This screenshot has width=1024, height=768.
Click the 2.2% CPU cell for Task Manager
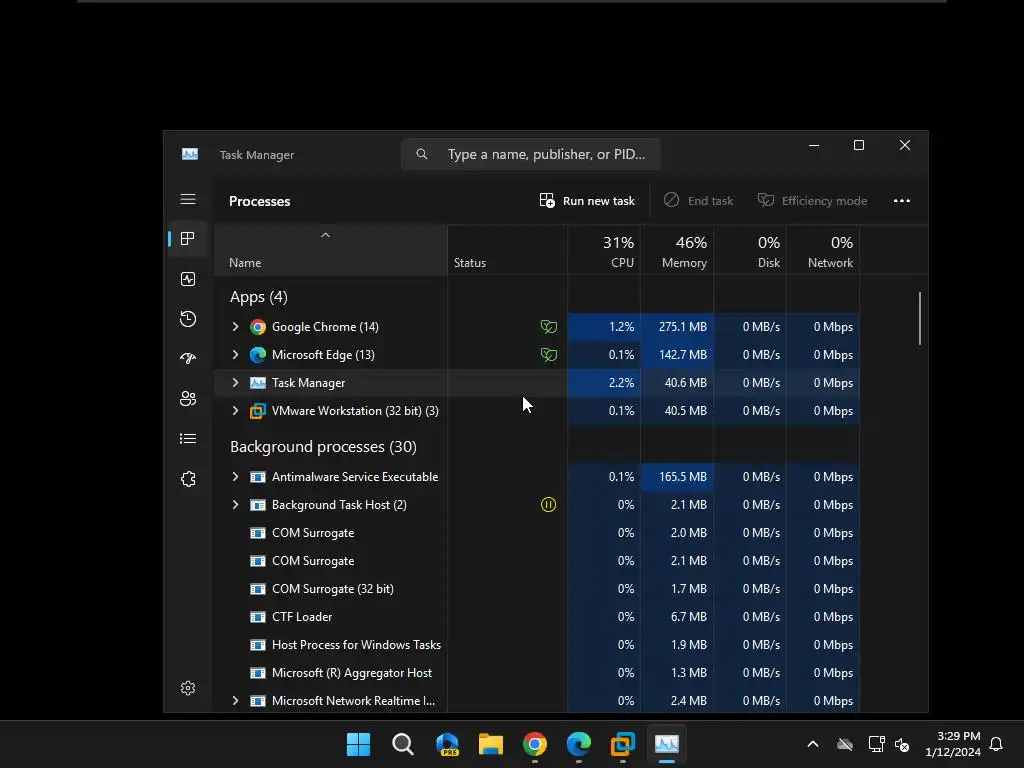(x=604, y=383)
